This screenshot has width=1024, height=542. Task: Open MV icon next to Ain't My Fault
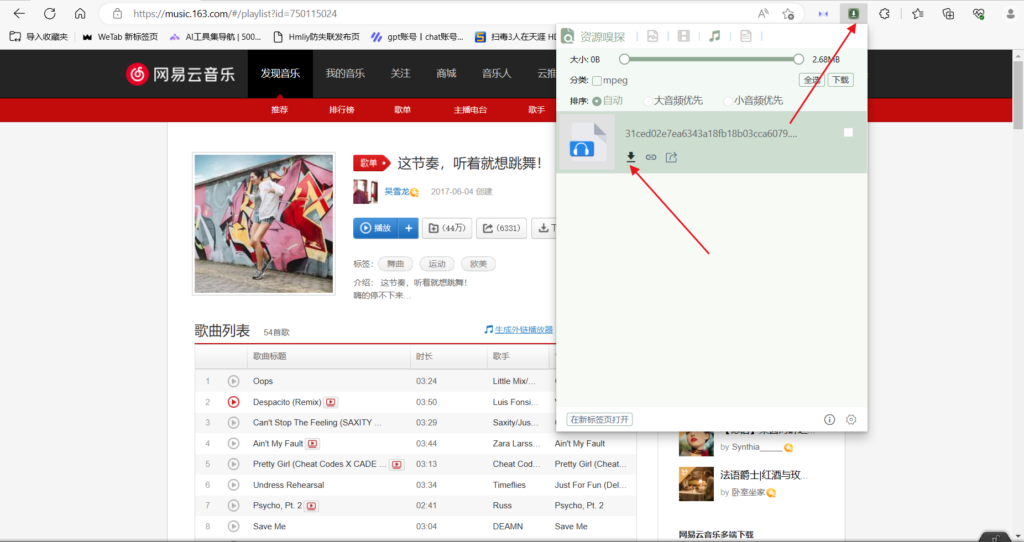[x=313, y=443]
